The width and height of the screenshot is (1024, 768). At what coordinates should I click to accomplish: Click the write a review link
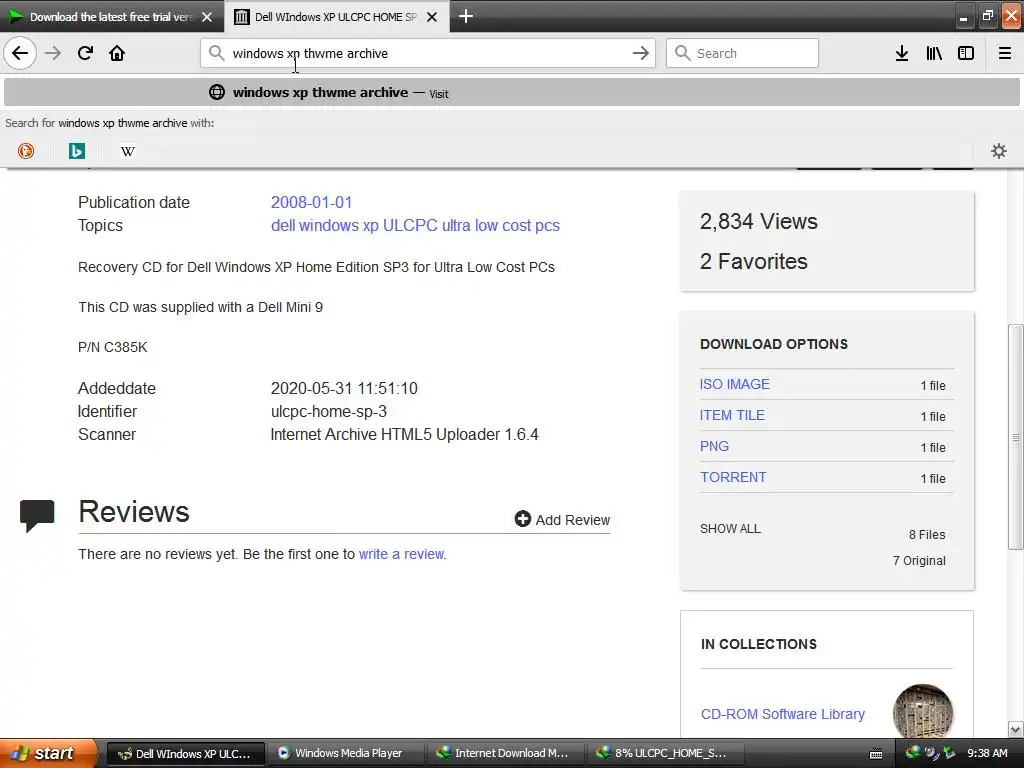click(401, 554)
